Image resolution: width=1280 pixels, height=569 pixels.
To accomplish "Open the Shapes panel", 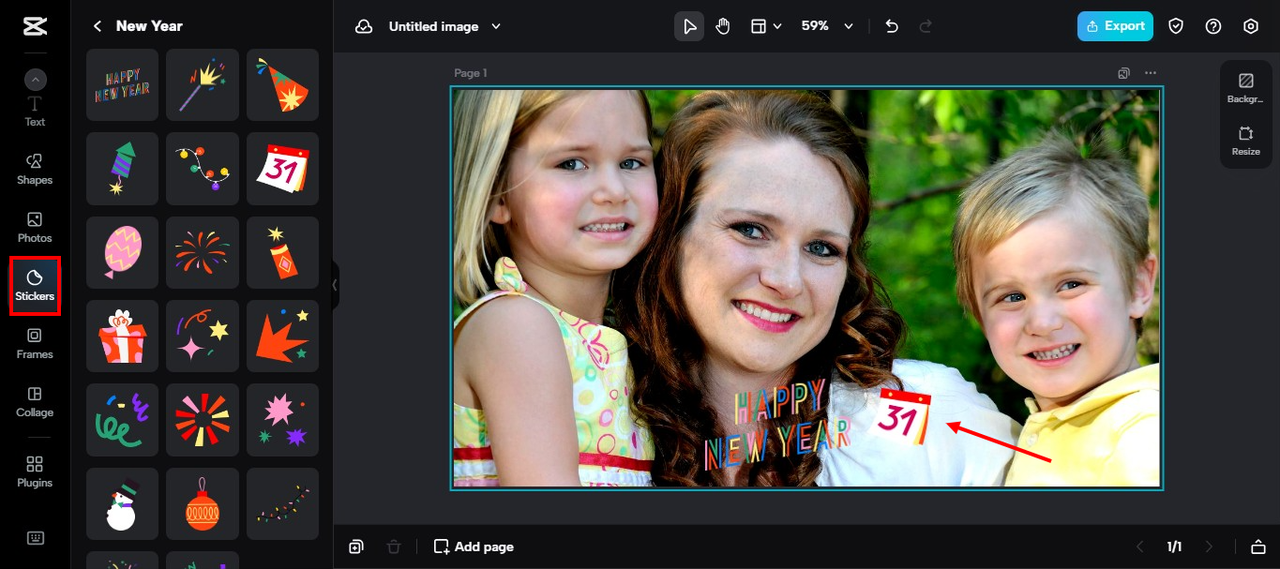I will pyautogui.click(x=35, y=169).
